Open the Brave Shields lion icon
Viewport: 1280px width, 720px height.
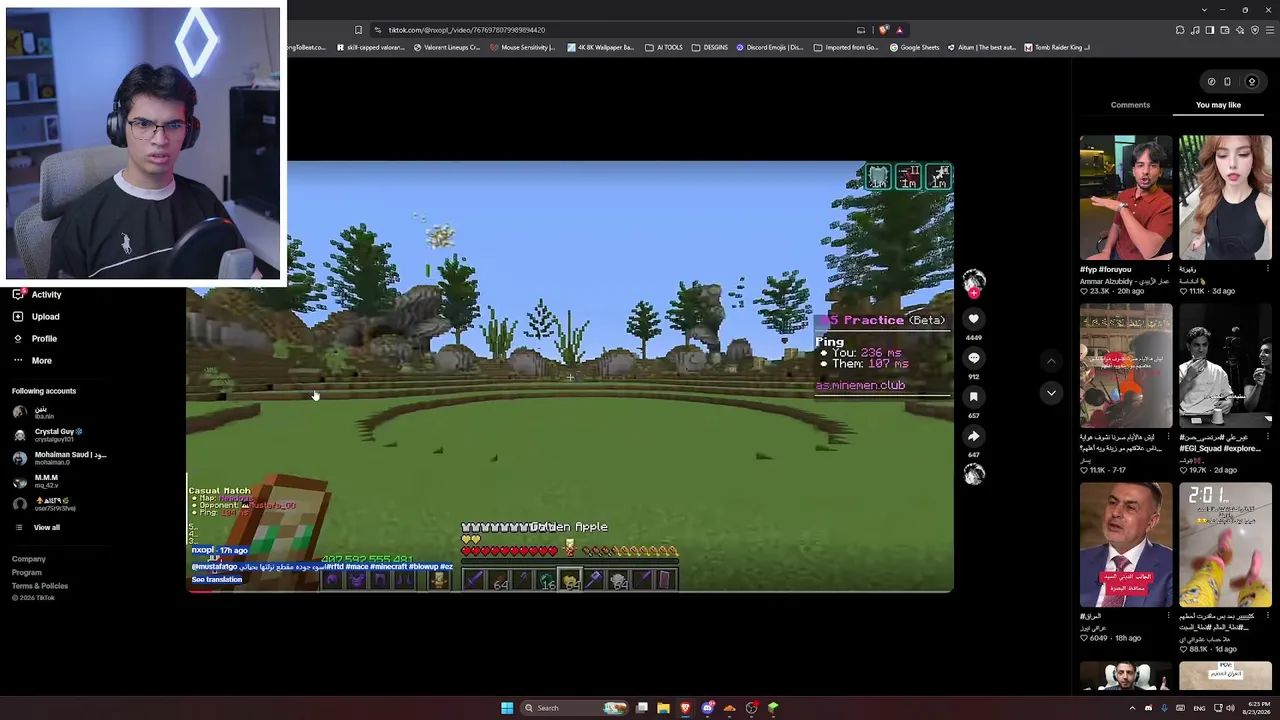coord(883,30)
